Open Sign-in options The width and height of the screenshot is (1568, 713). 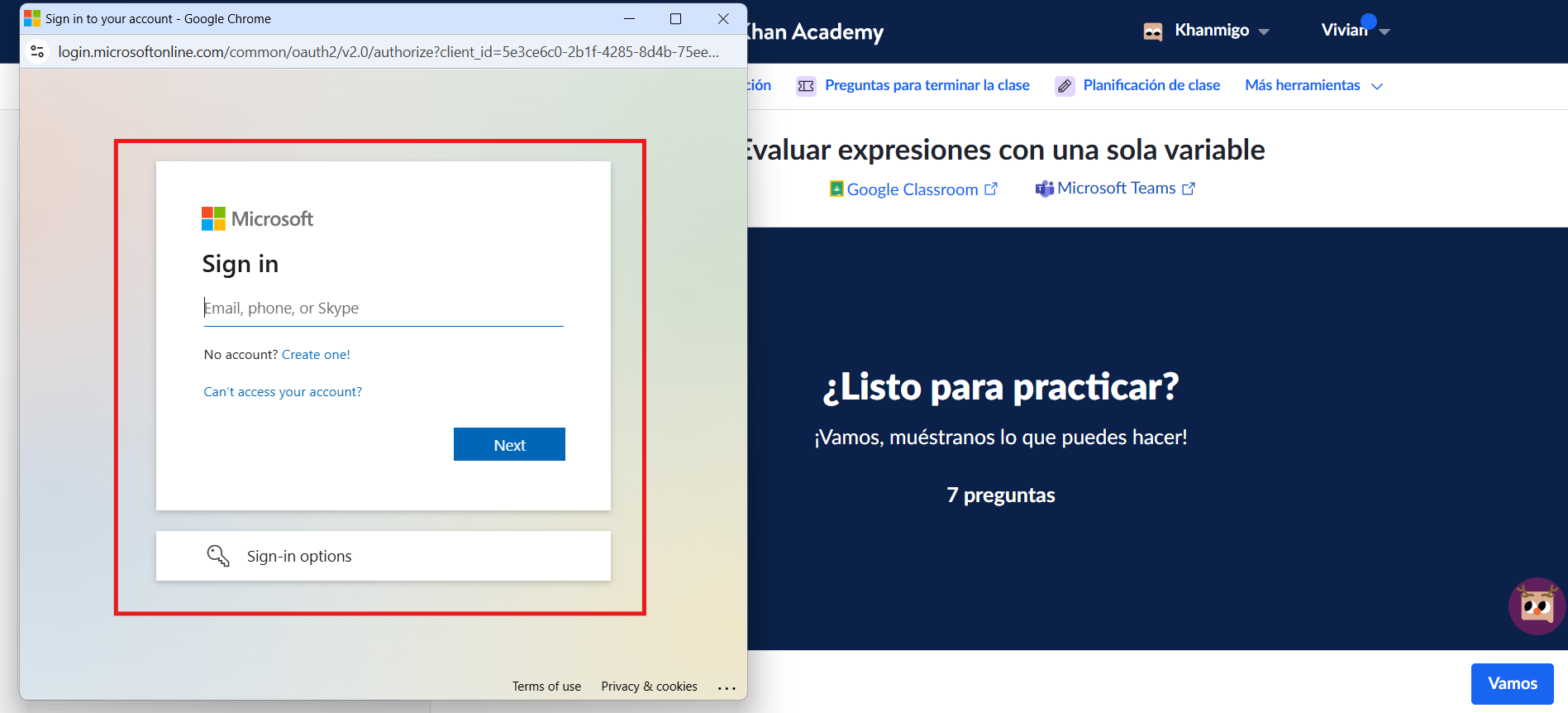[x=384, y=556]
